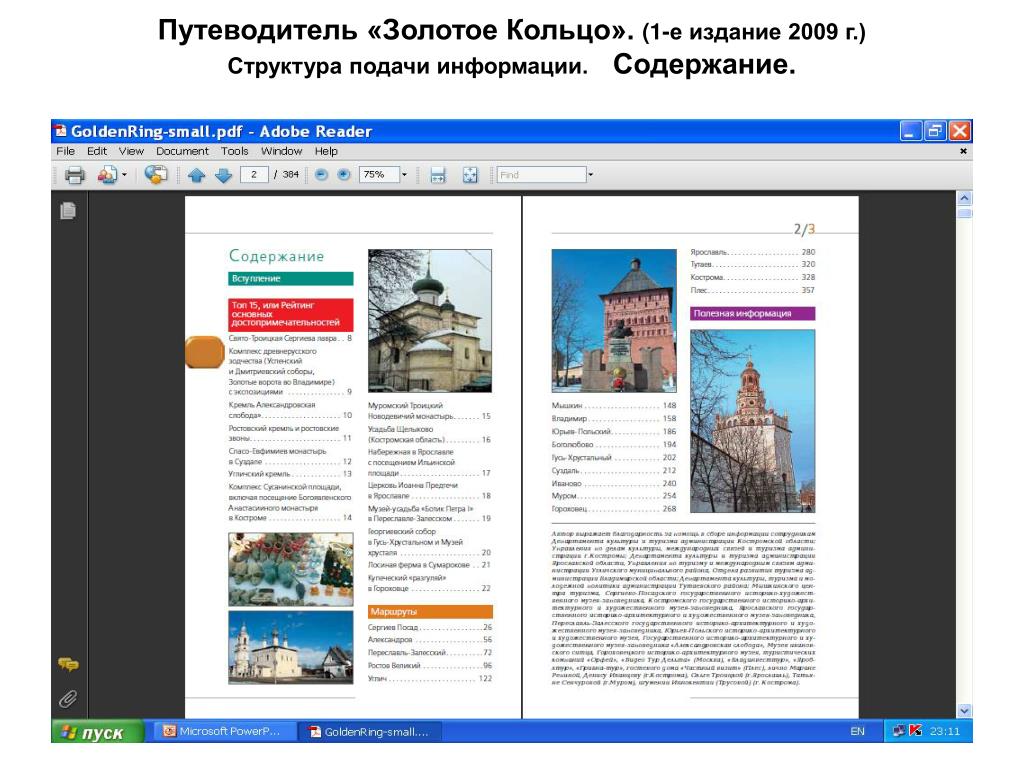Click the Александров 56 contents entry
The height and width of the screenshot is (768, 1024).
coord(430,640)
